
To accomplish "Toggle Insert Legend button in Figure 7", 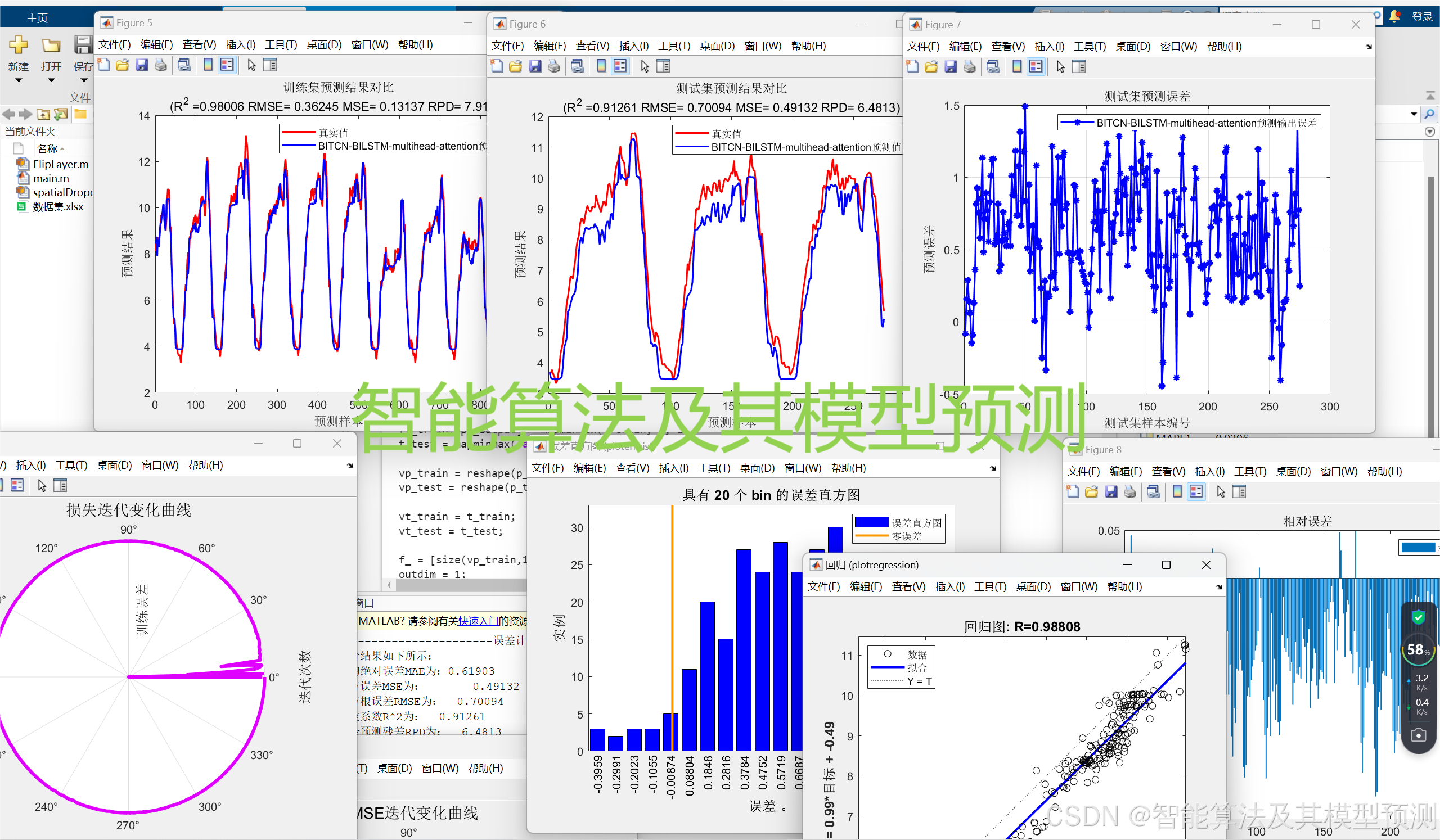I will click(1036, 67).
